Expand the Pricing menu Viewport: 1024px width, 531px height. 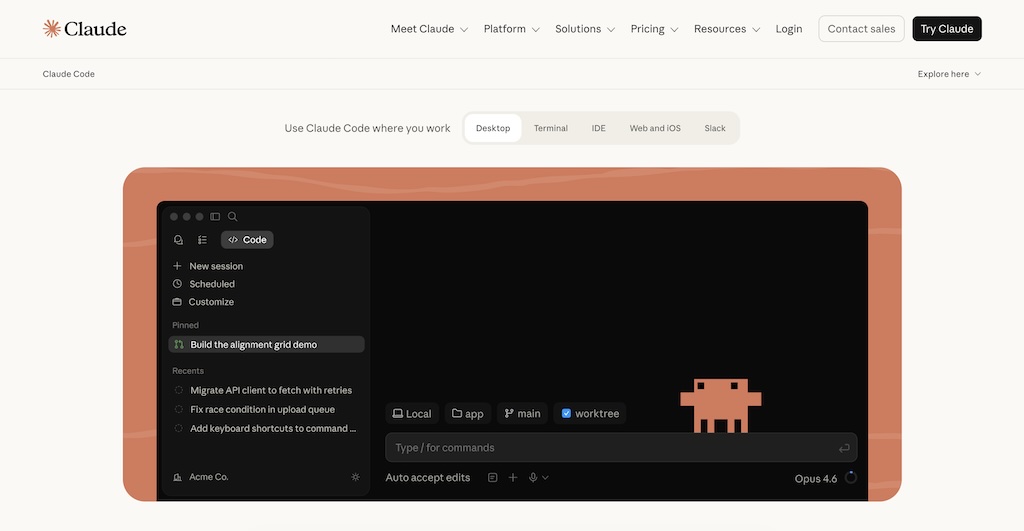654,29
